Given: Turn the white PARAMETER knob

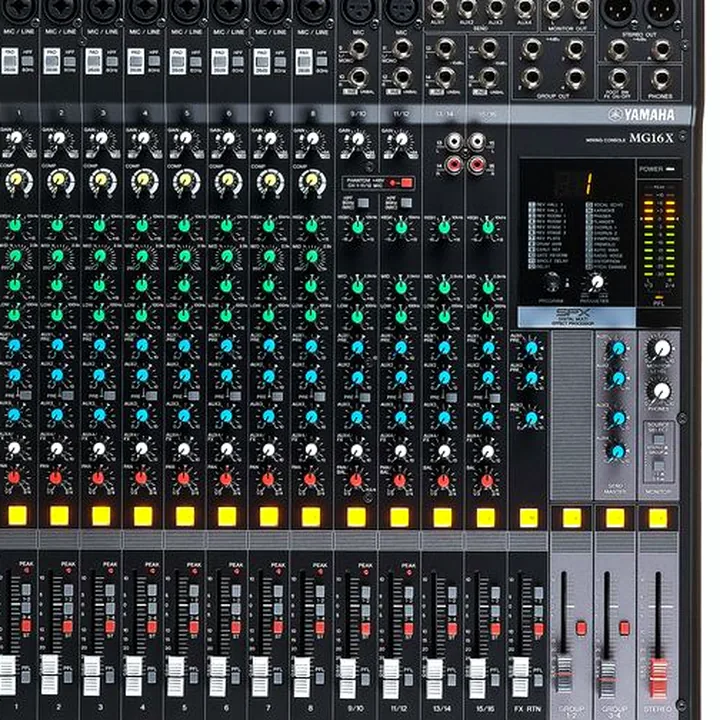Looking at the screenshot, I should pos(596,282).
